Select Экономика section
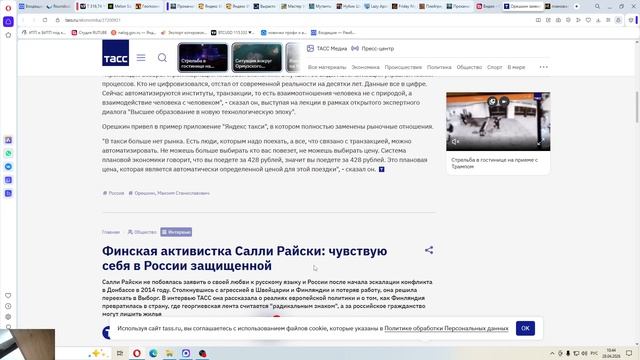Screen dimensions: 640x360 point(365,67)
